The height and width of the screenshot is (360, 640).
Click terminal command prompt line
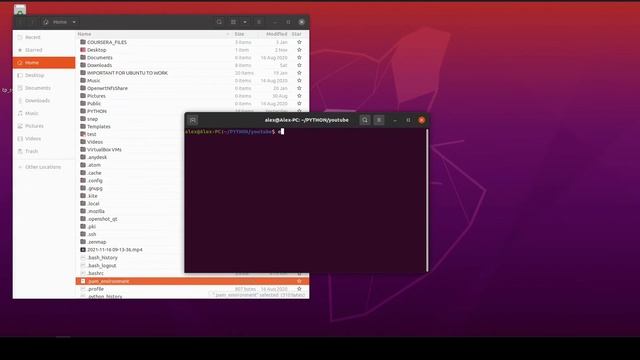click(234, 131)
